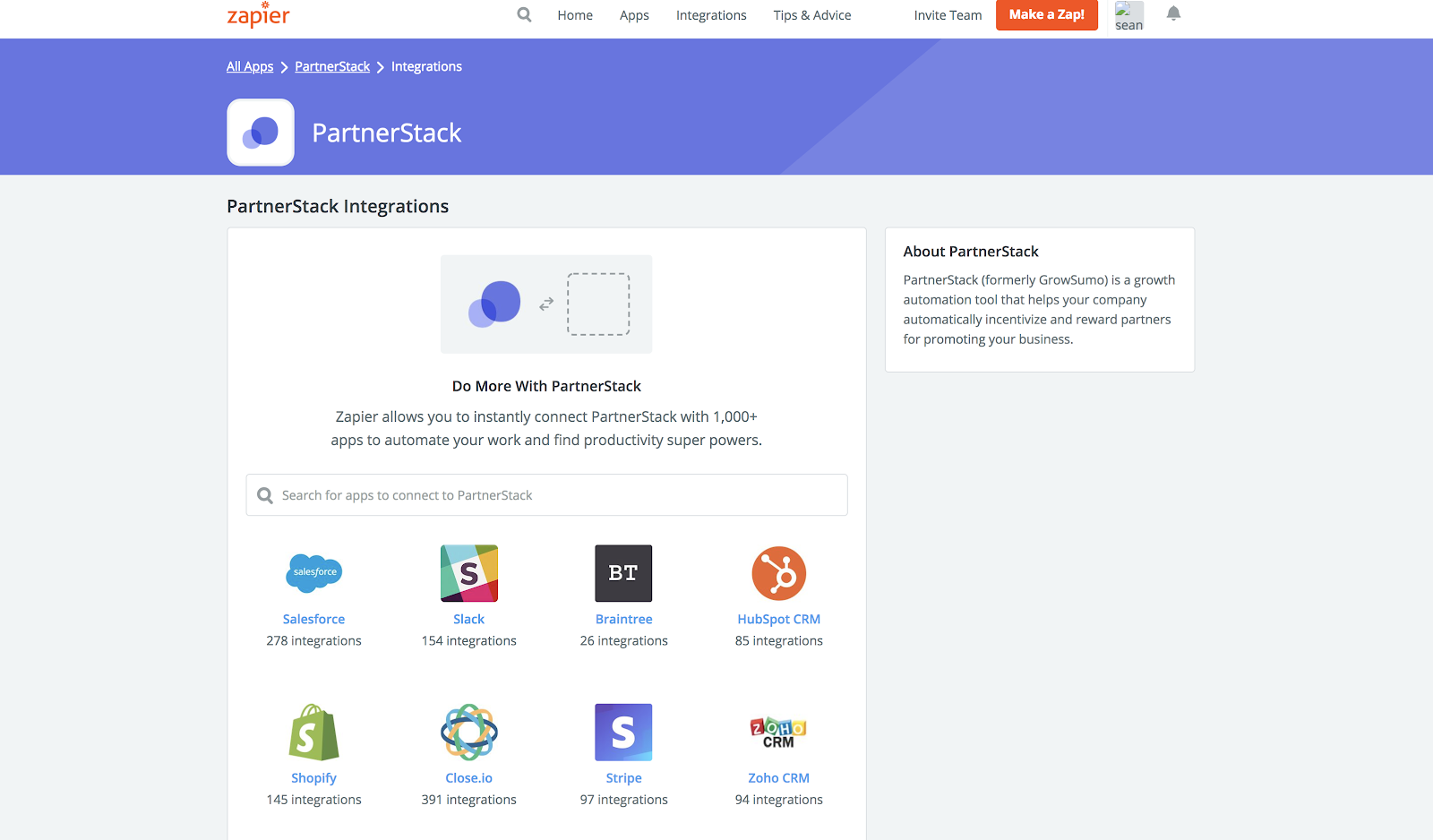The image size is (1433, 840).
Task: Click the swap arrows between app icons
Action: pyautogui.click(x=546, y=304)
